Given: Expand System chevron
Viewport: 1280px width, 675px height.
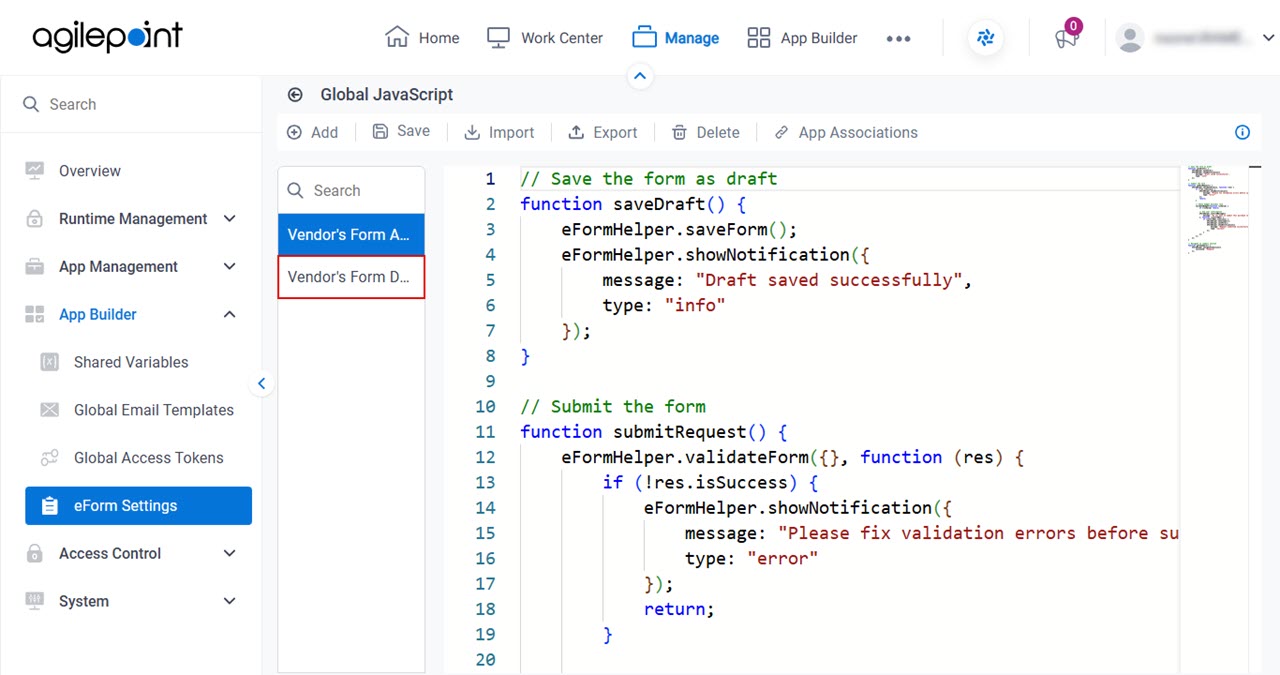Looking at the screenshot, I should [229, 601].
